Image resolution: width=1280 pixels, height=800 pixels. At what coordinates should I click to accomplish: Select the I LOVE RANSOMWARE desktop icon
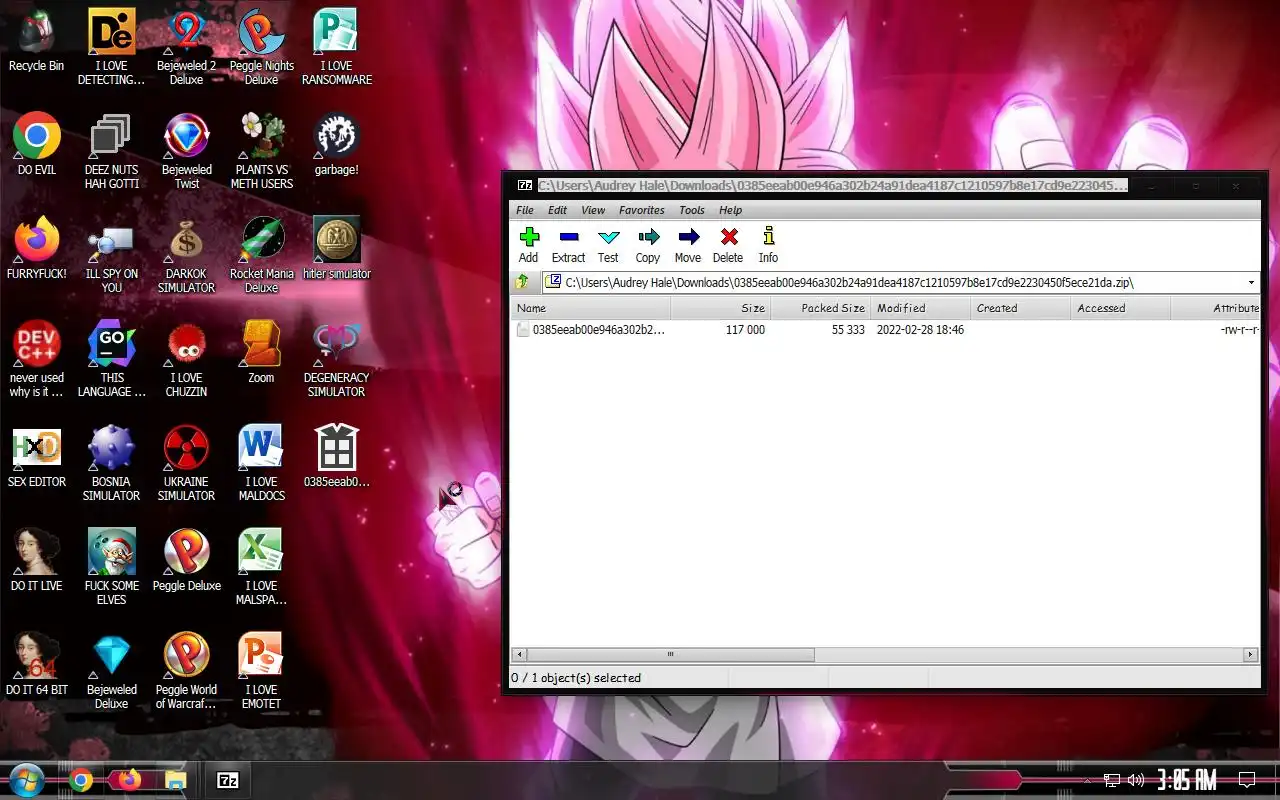pos(336,47)
